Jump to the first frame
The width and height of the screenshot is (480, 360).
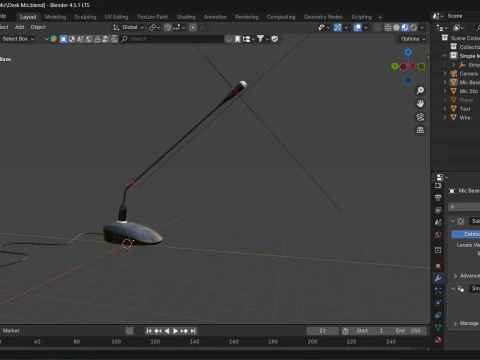click(149, 331)
